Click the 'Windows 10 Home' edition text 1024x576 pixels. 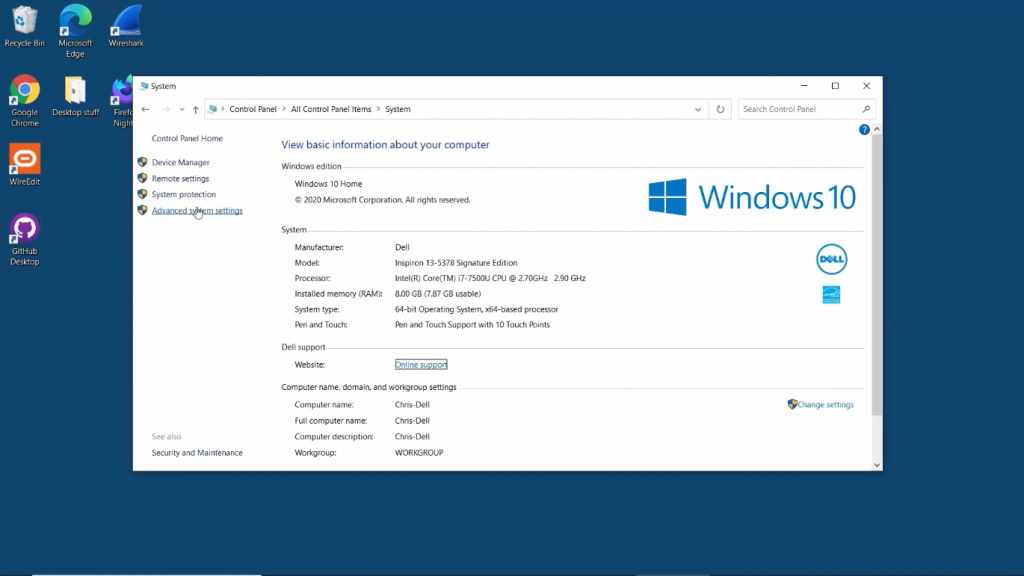(328, 184)
